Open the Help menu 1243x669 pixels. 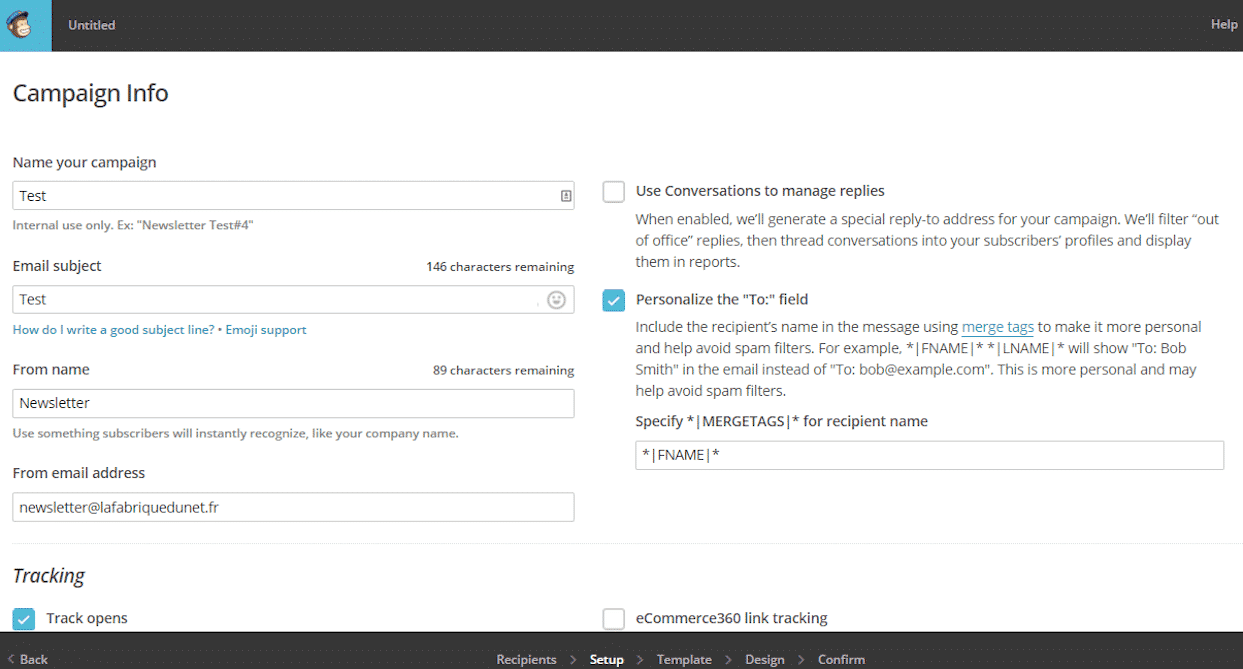pos(1224,25)
